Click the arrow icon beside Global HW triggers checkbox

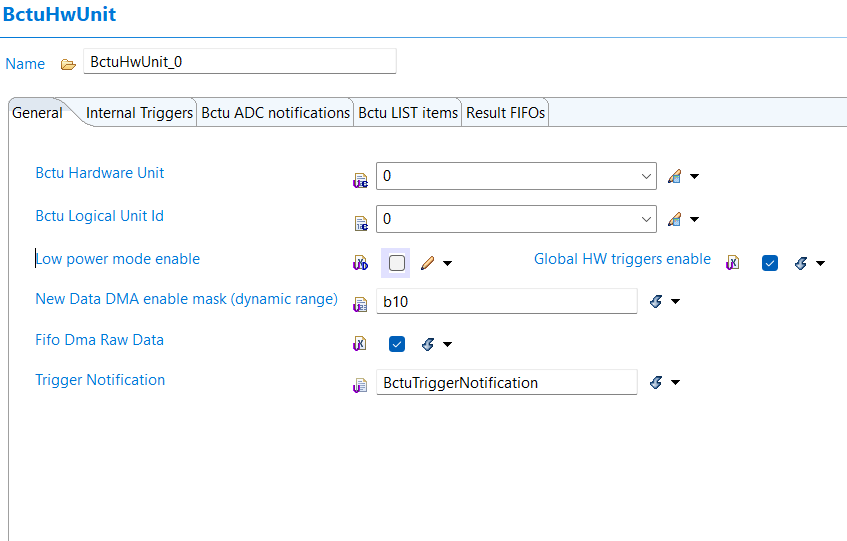pos(801,263)
